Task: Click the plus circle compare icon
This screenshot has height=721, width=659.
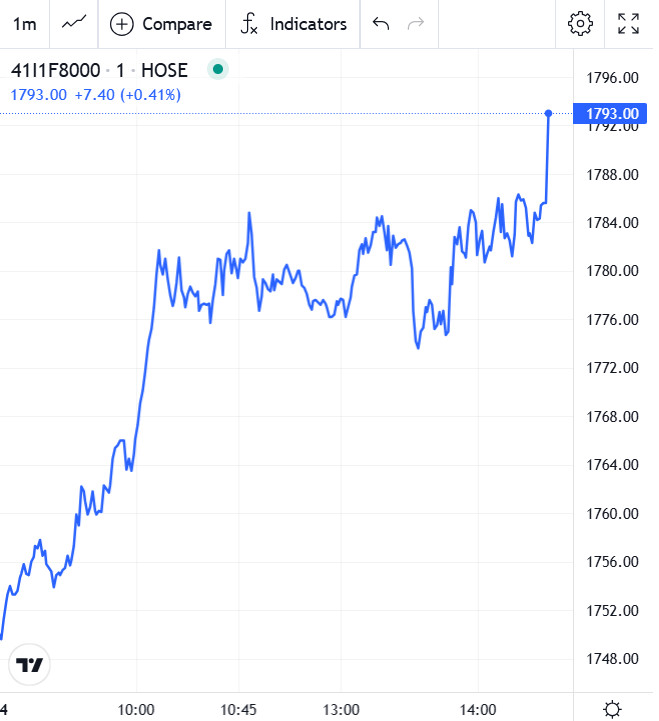Action: click(x=122, y=24)
